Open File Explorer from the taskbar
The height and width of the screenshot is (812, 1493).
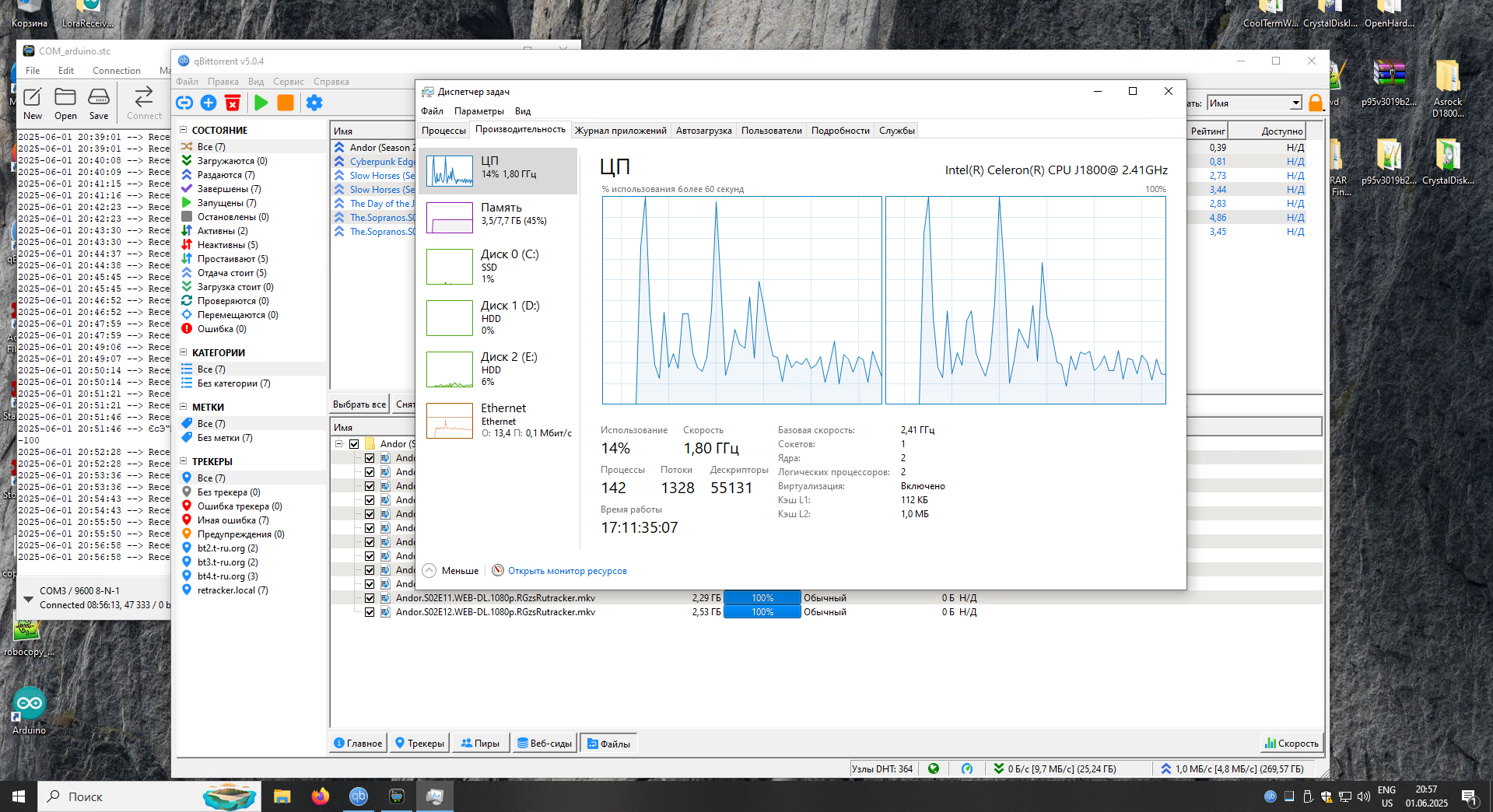[282, 796]
